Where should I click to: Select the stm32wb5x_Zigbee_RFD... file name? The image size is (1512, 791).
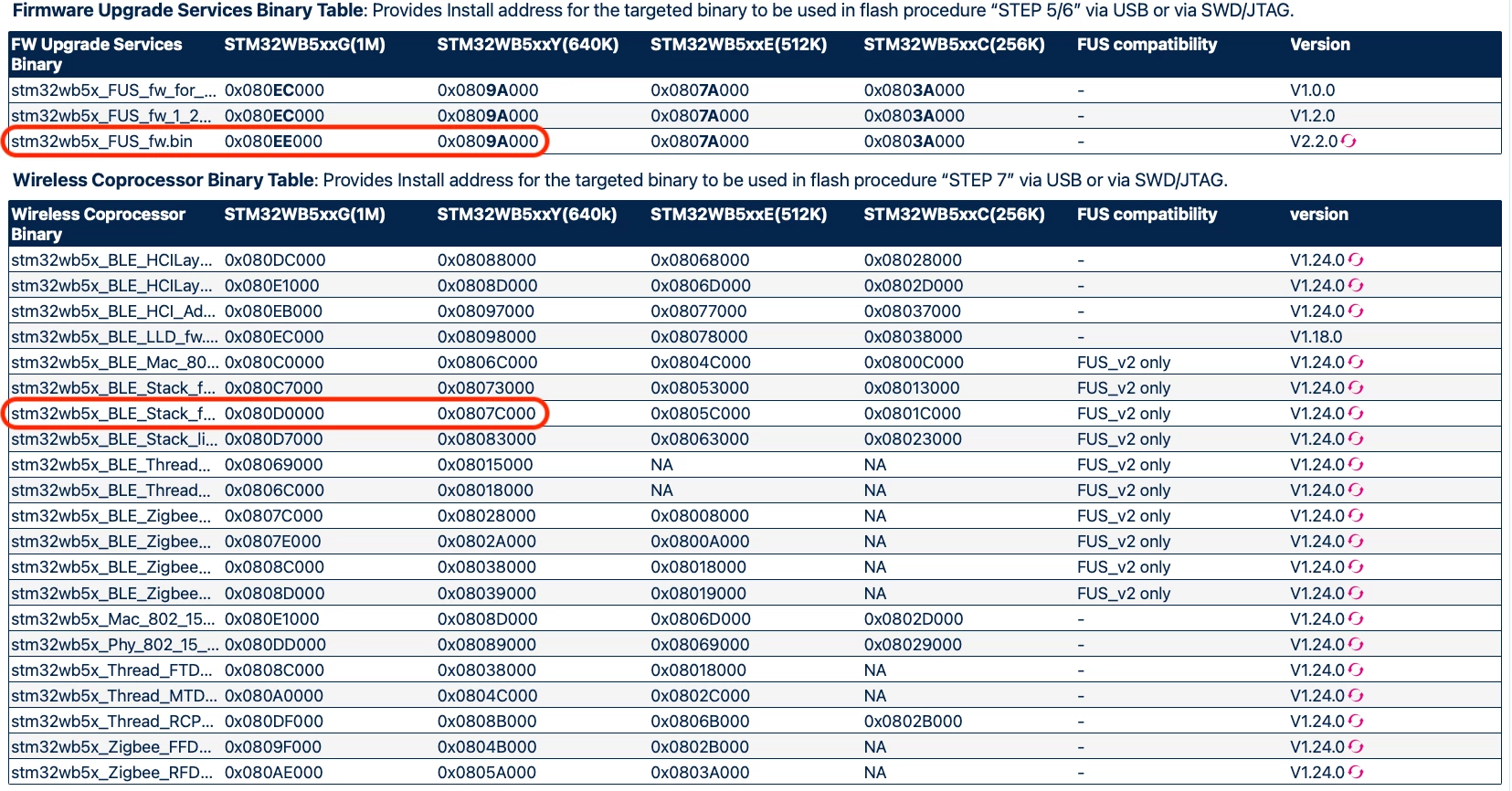tap(112, 772)
